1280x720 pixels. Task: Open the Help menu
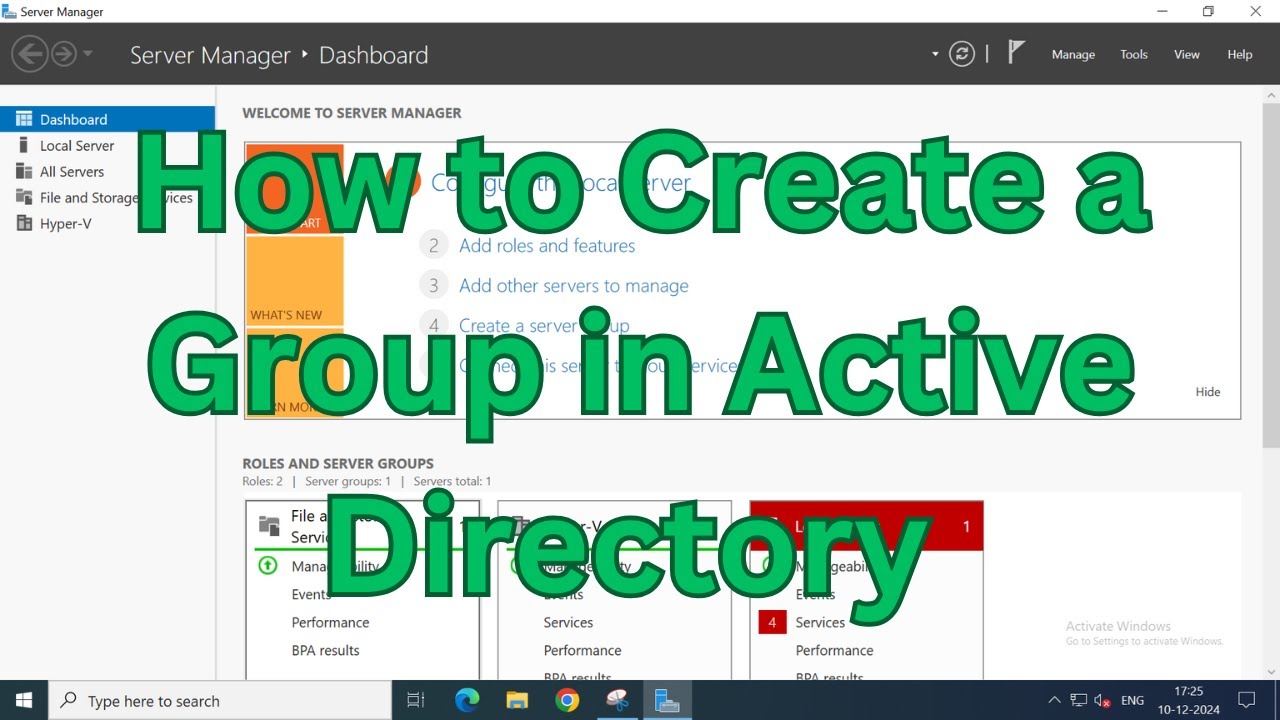(1240, 54)
